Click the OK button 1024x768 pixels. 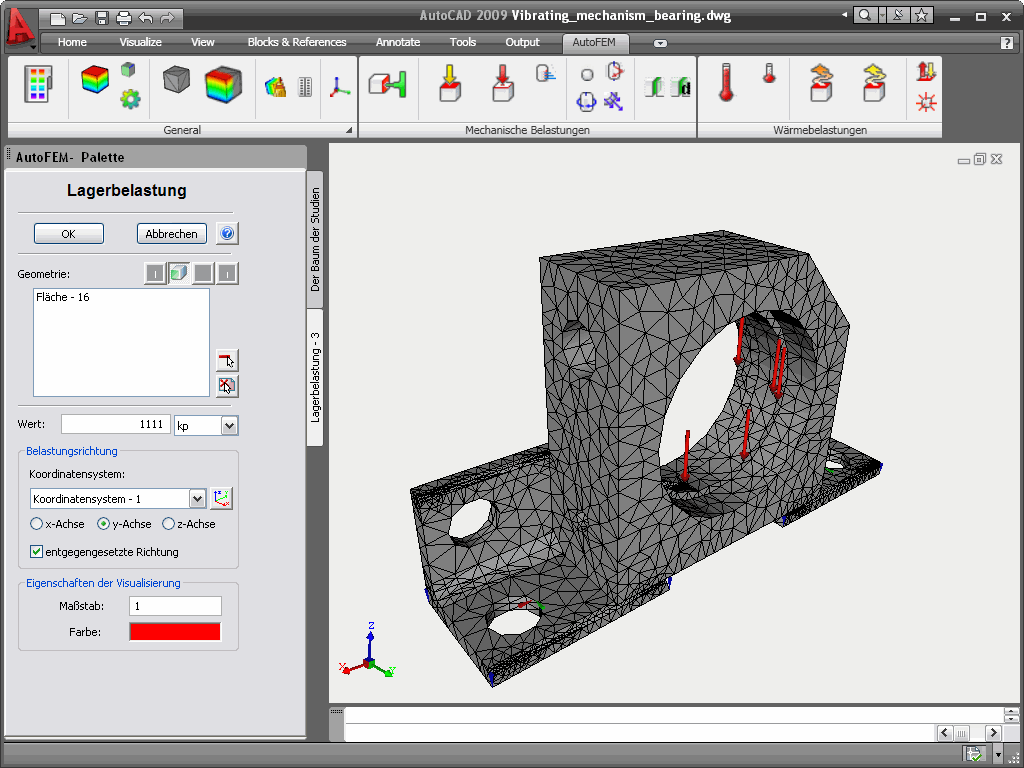click(x=69, y=234)
